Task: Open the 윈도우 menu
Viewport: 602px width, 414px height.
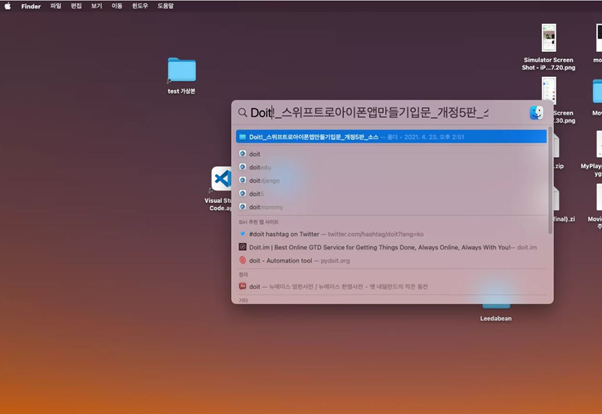Action: pos(140,6)
